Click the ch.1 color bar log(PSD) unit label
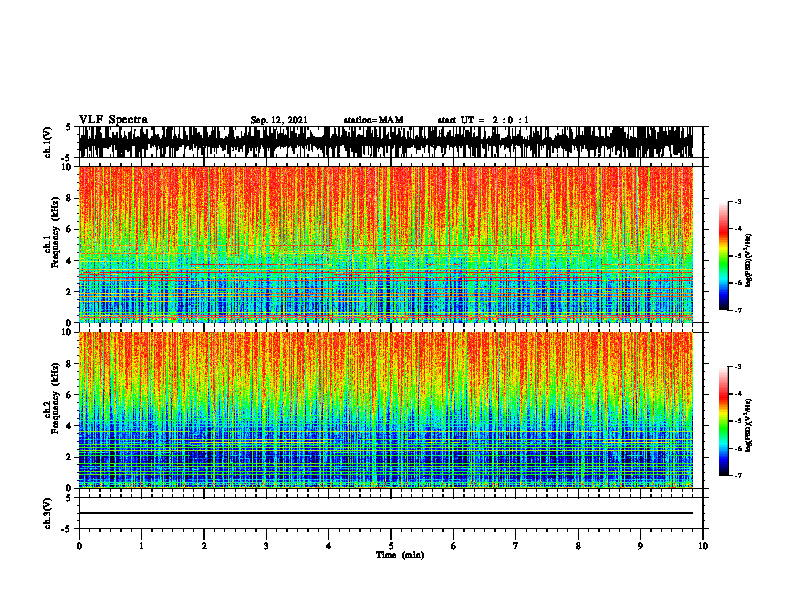This screenshot has height=612, width=792. [749, 261]
